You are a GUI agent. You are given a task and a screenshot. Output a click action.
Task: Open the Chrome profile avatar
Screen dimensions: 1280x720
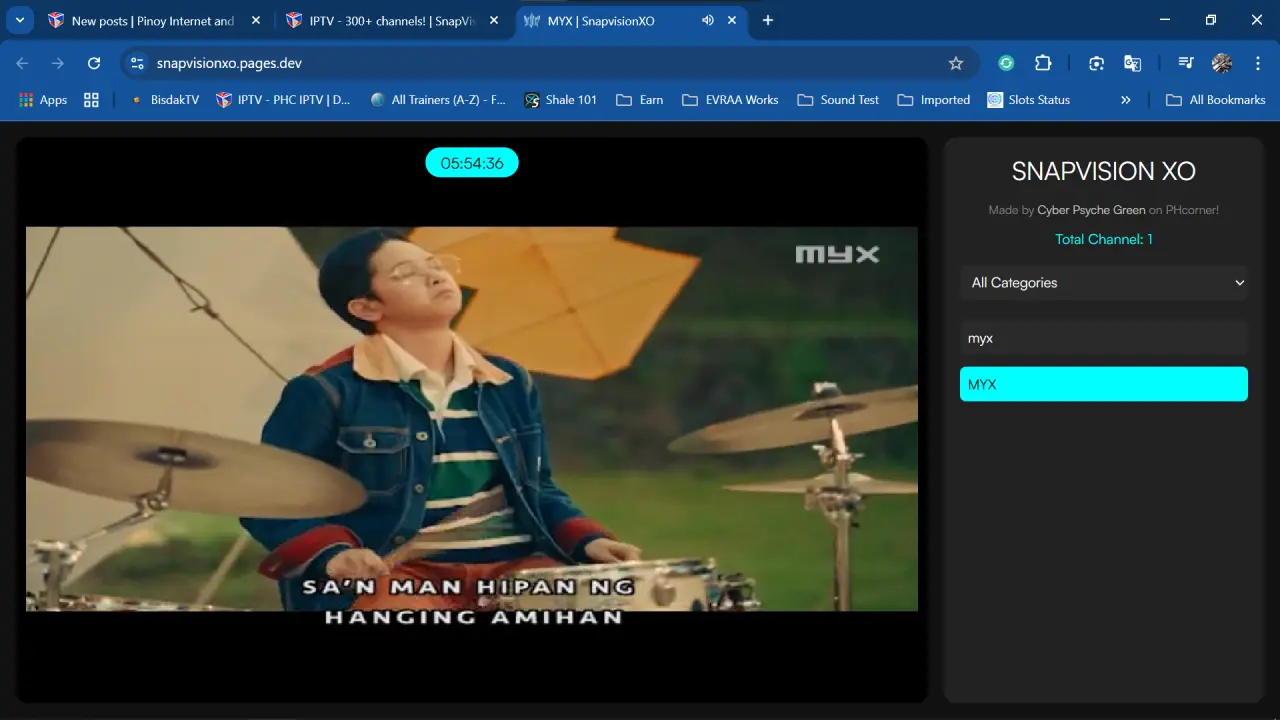tap(1222, 63)
